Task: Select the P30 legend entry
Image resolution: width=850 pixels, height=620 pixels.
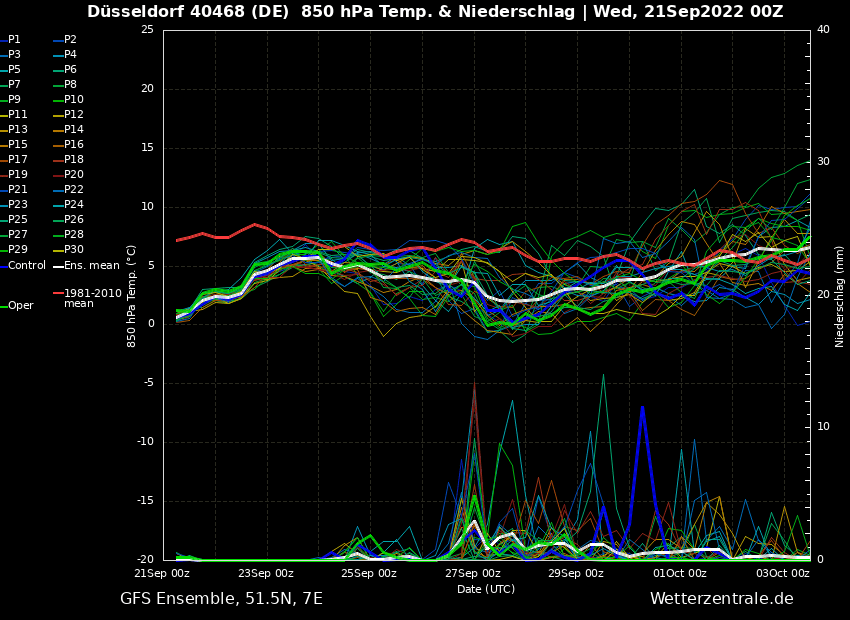Action: click(74, 250)
